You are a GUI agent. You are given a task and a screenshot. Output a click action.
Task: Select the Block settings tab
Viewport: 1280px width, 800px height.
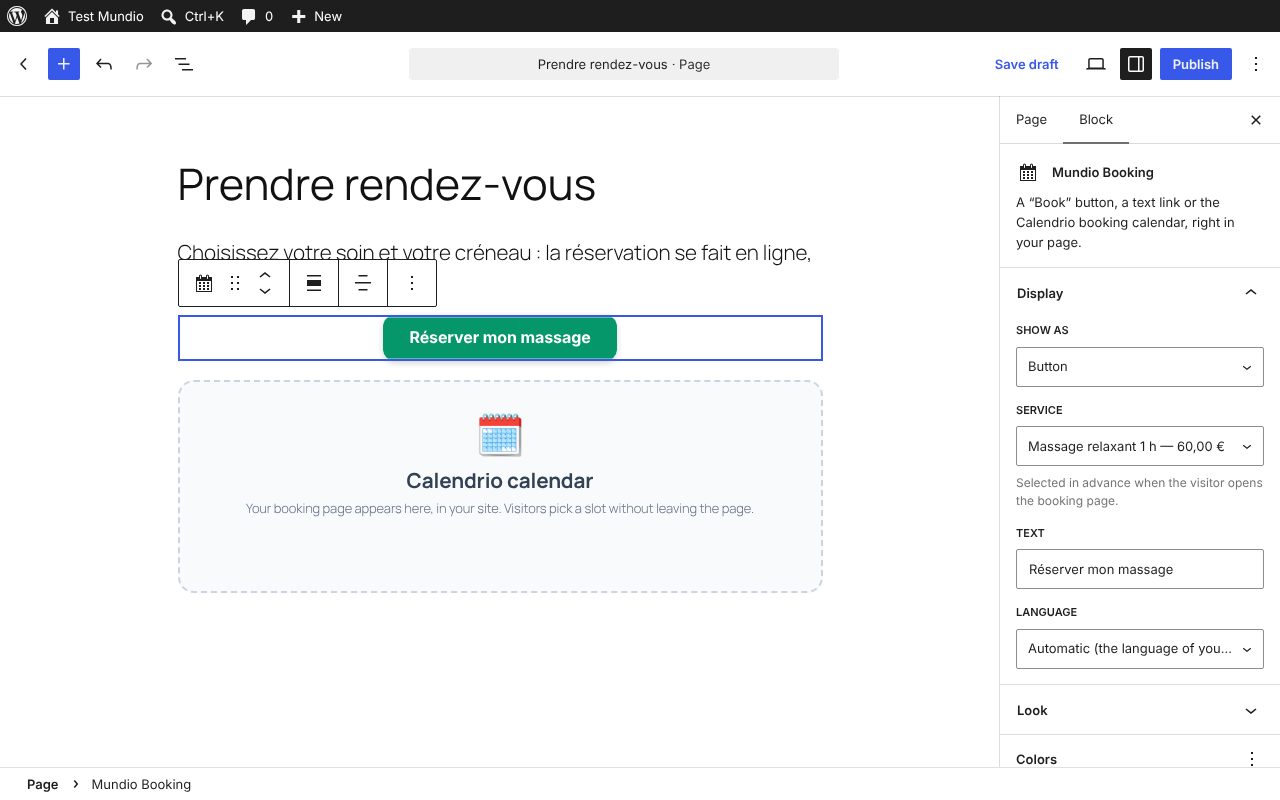coord(1096,120)
